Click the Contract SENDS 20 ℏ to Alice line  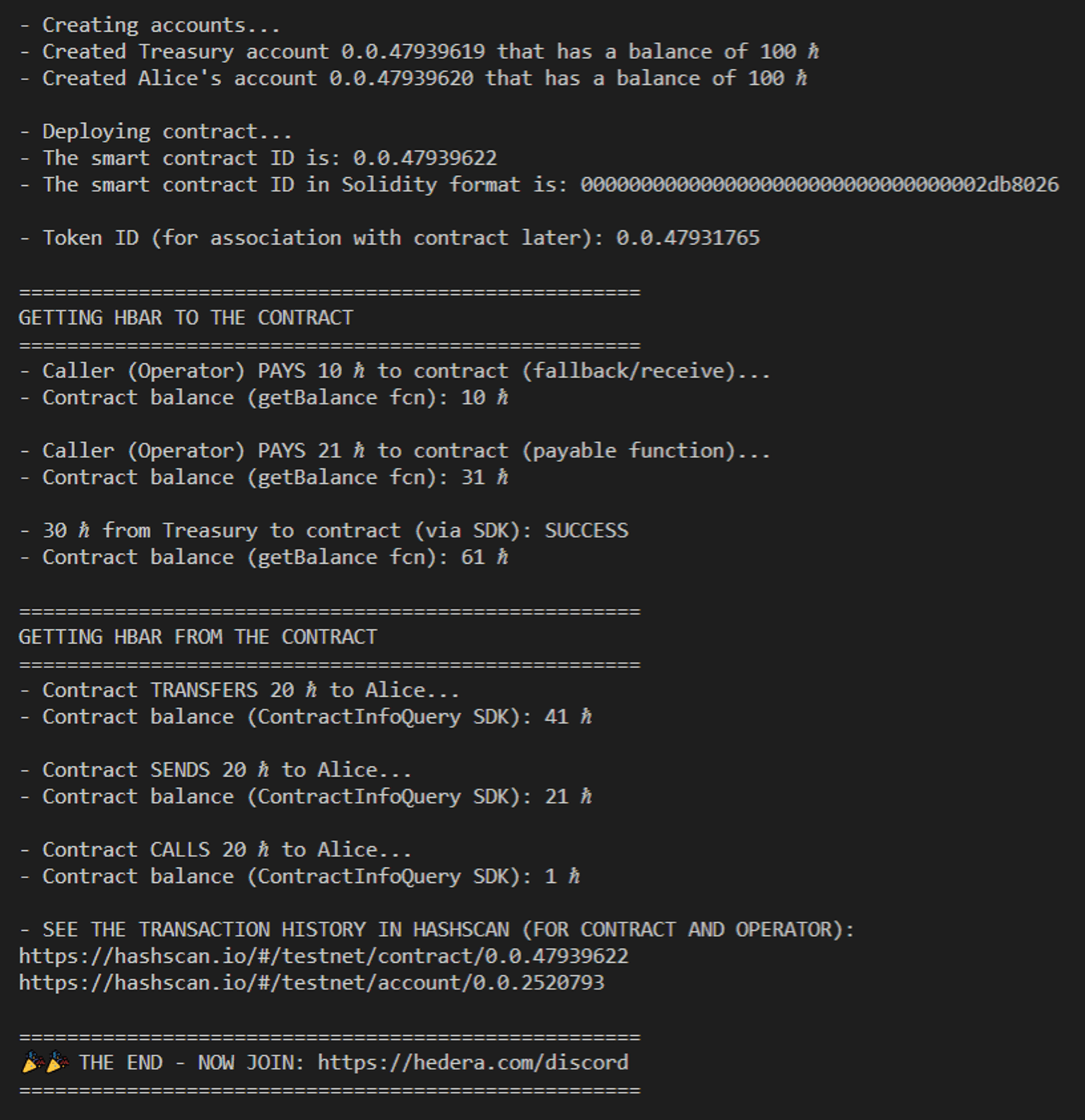pos(215,770)
